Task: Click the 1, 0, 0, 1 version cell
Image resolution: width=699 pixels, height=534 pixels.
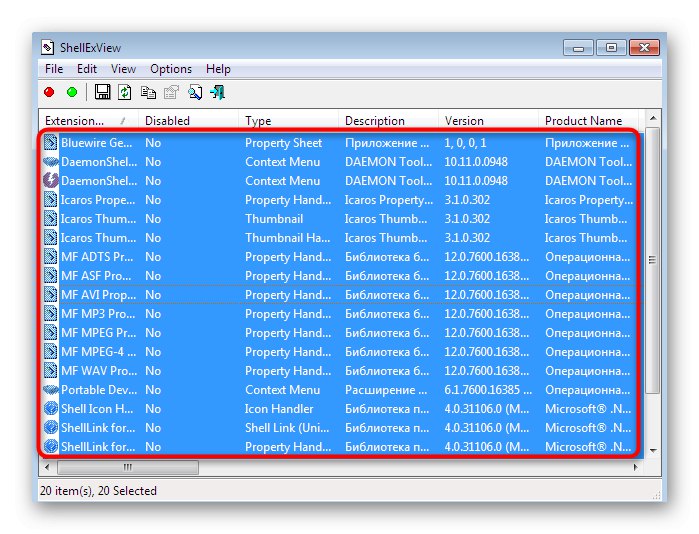Action: [x=465, y=143]
